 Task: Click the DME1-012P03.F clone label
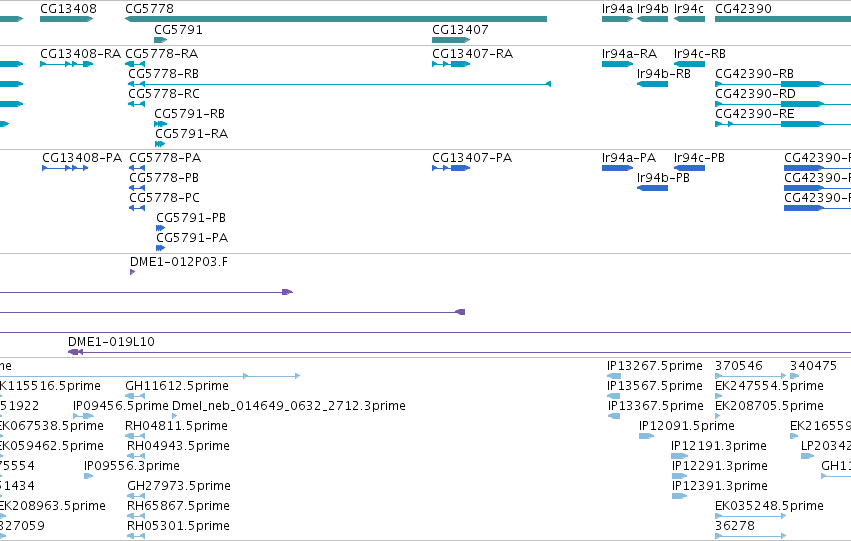179,262
